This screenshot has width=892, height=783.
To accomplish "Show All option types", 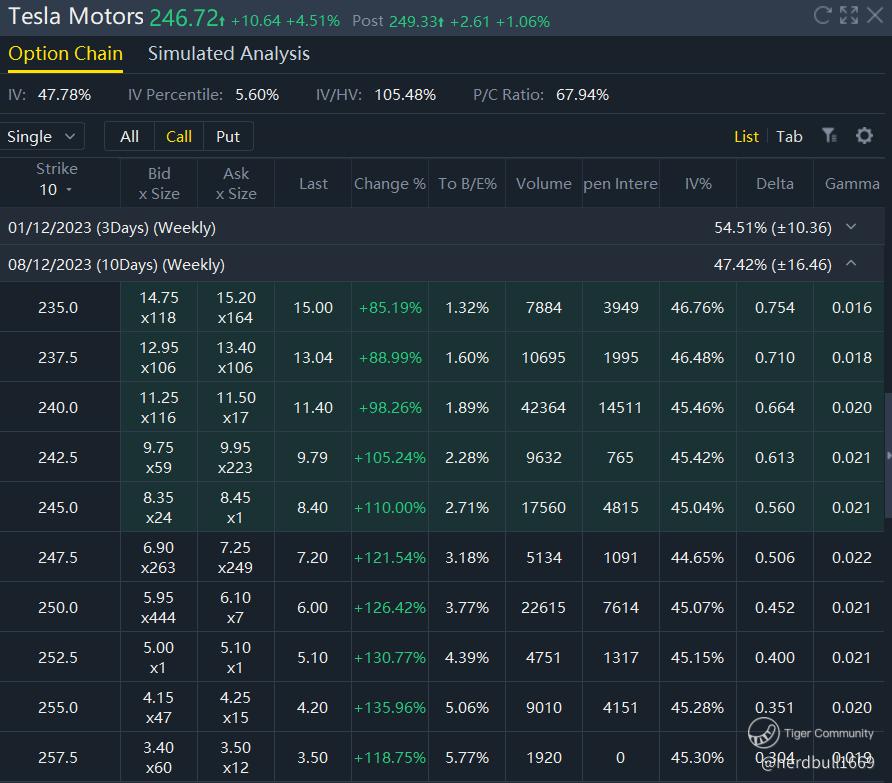I will 129,137.
